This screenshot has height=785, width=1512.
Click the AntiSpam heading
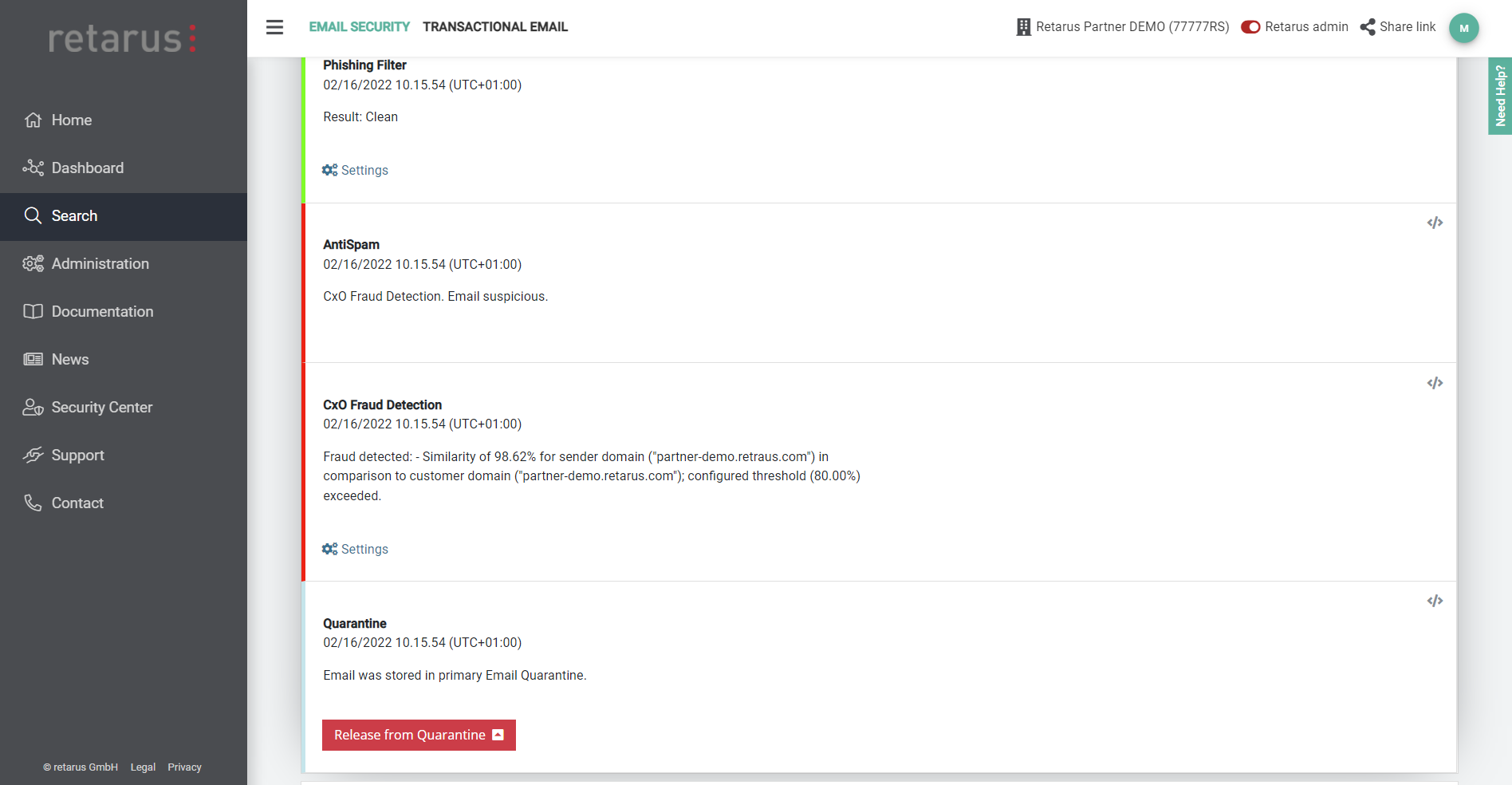(x=351, y=245)
